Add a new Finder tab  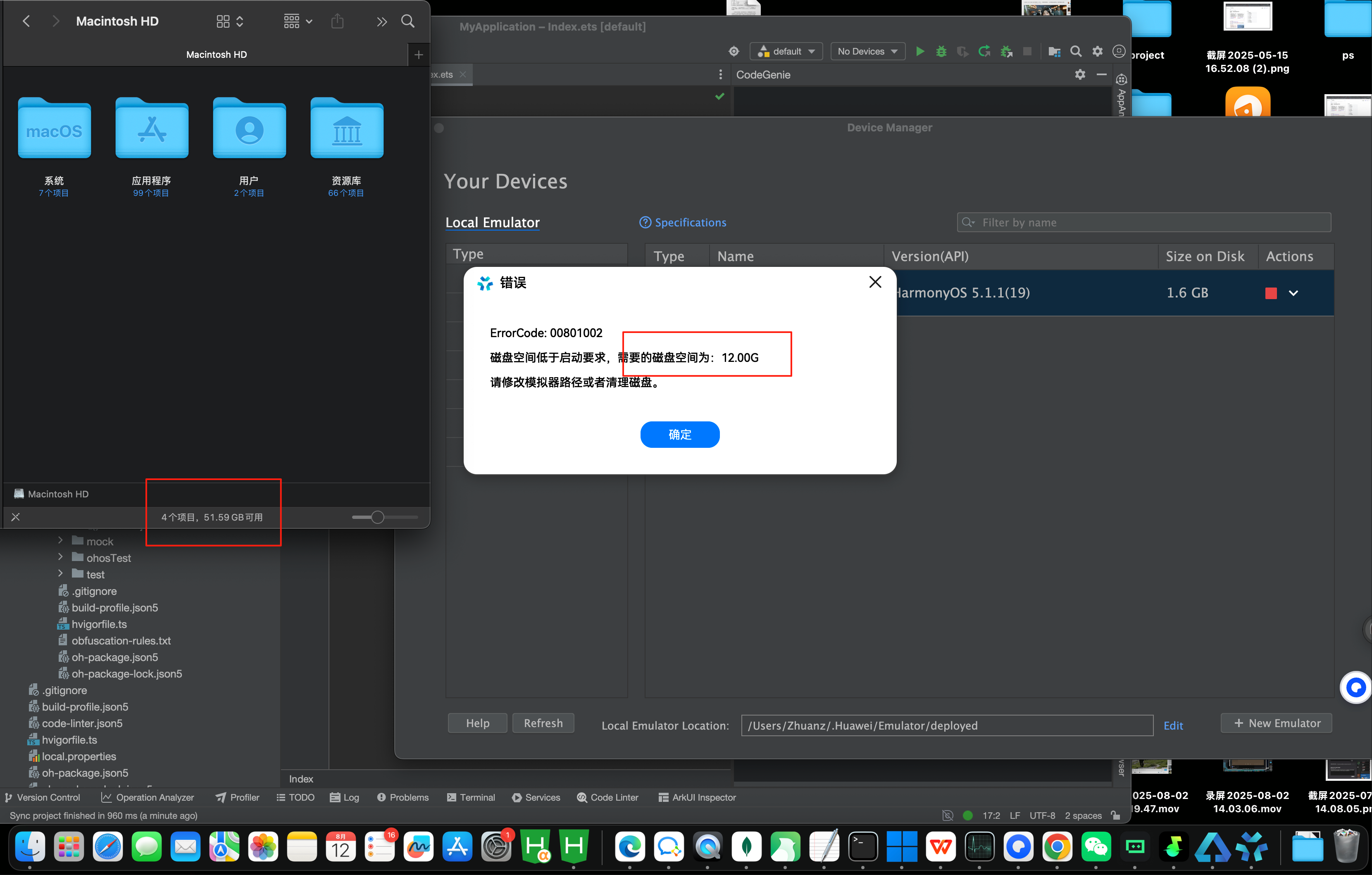point(419,55)
